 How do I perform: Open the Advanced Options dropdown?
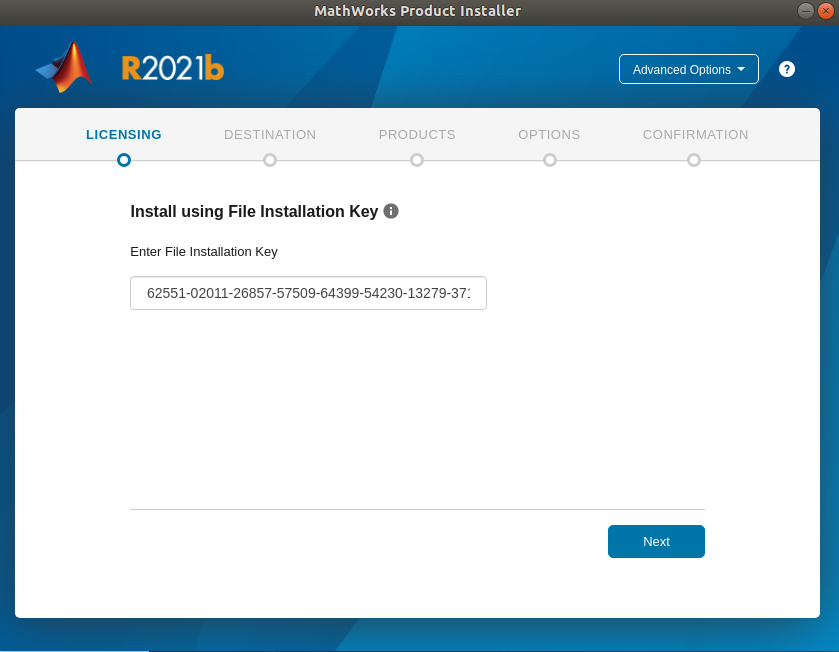(689, 69)
